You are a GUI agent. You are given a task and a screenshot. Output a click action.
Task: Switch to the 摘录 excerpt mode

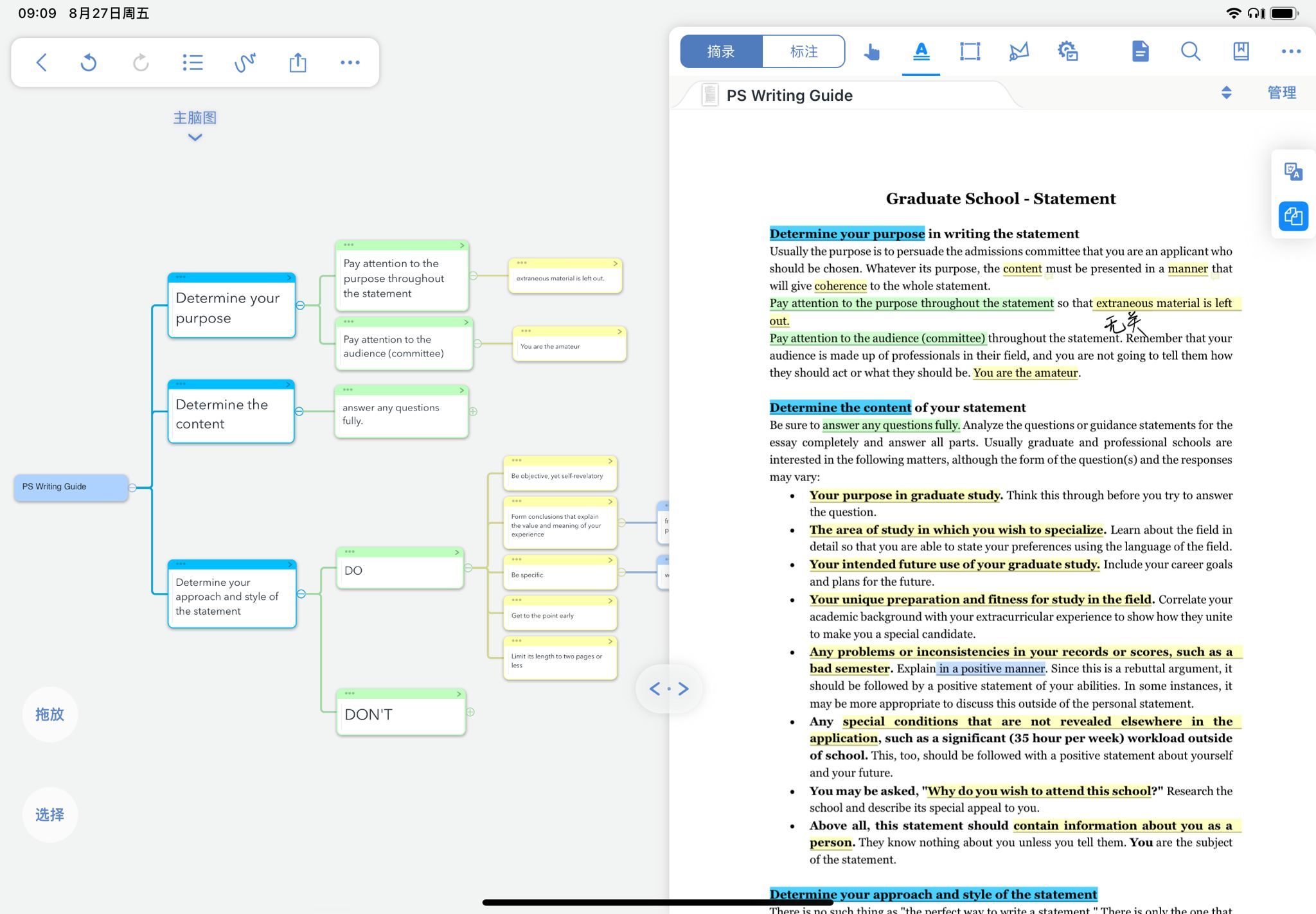[x=721, y=51]
